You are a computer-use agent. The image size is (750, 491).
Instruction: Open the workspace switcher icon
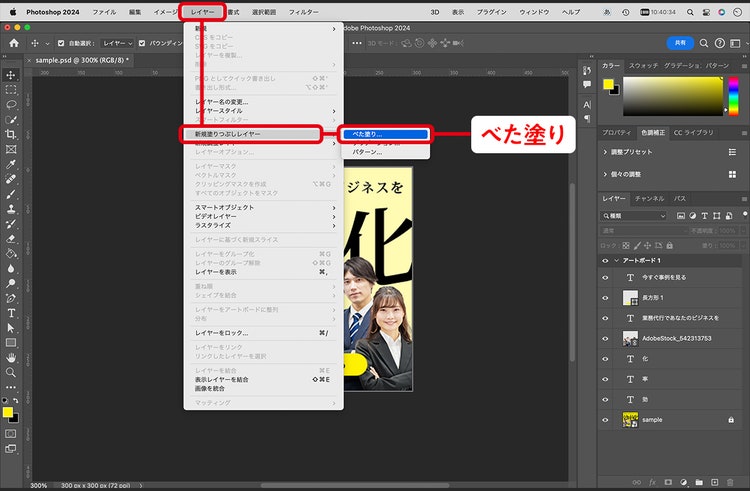coord(735,43)
